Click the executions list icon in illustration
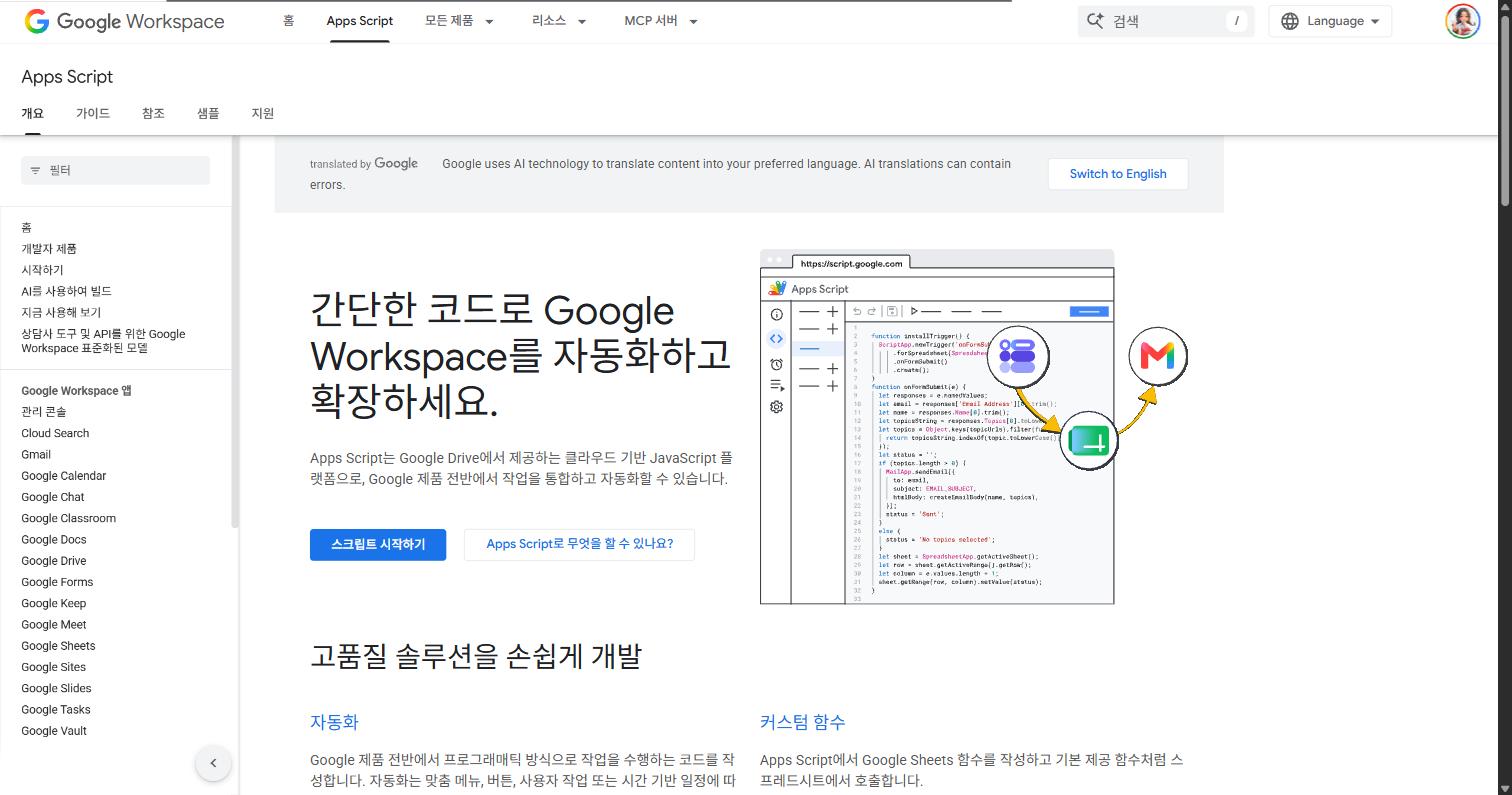The width and height of the screenshot is (1512, 795). tap(776, 385)
